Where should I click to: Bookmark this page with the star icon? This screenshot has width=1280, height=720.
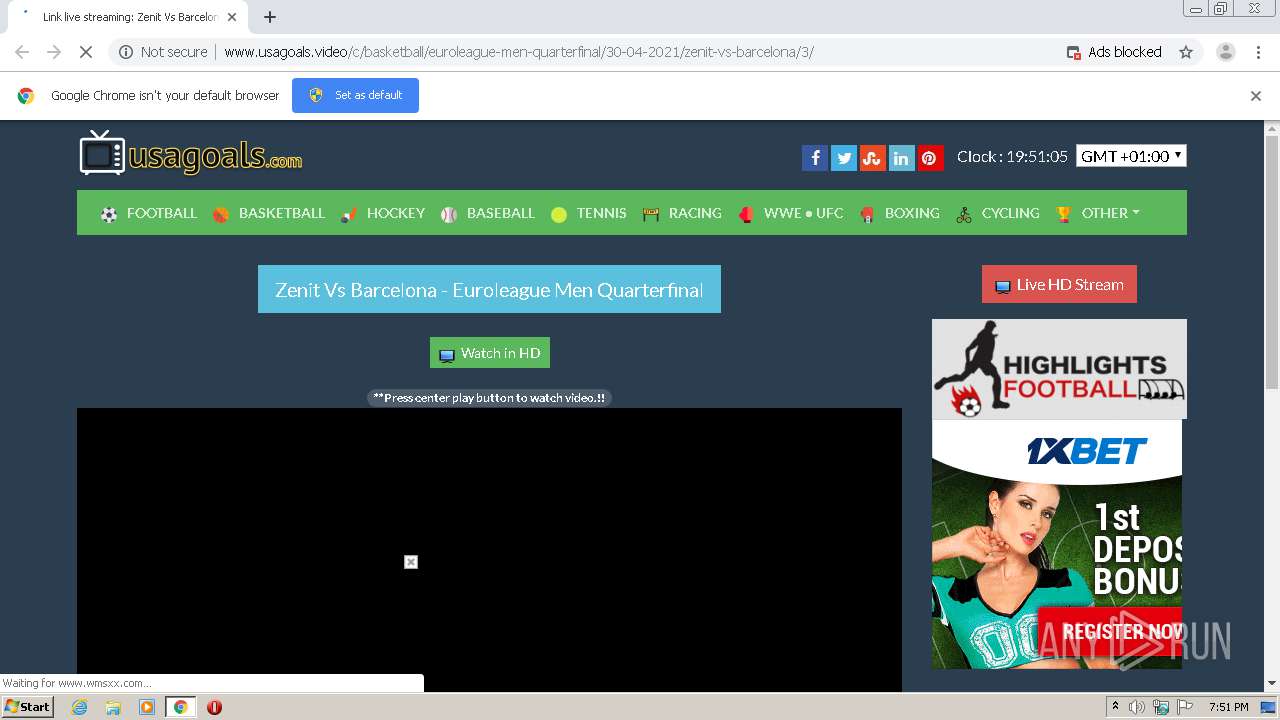[1186, 52]
